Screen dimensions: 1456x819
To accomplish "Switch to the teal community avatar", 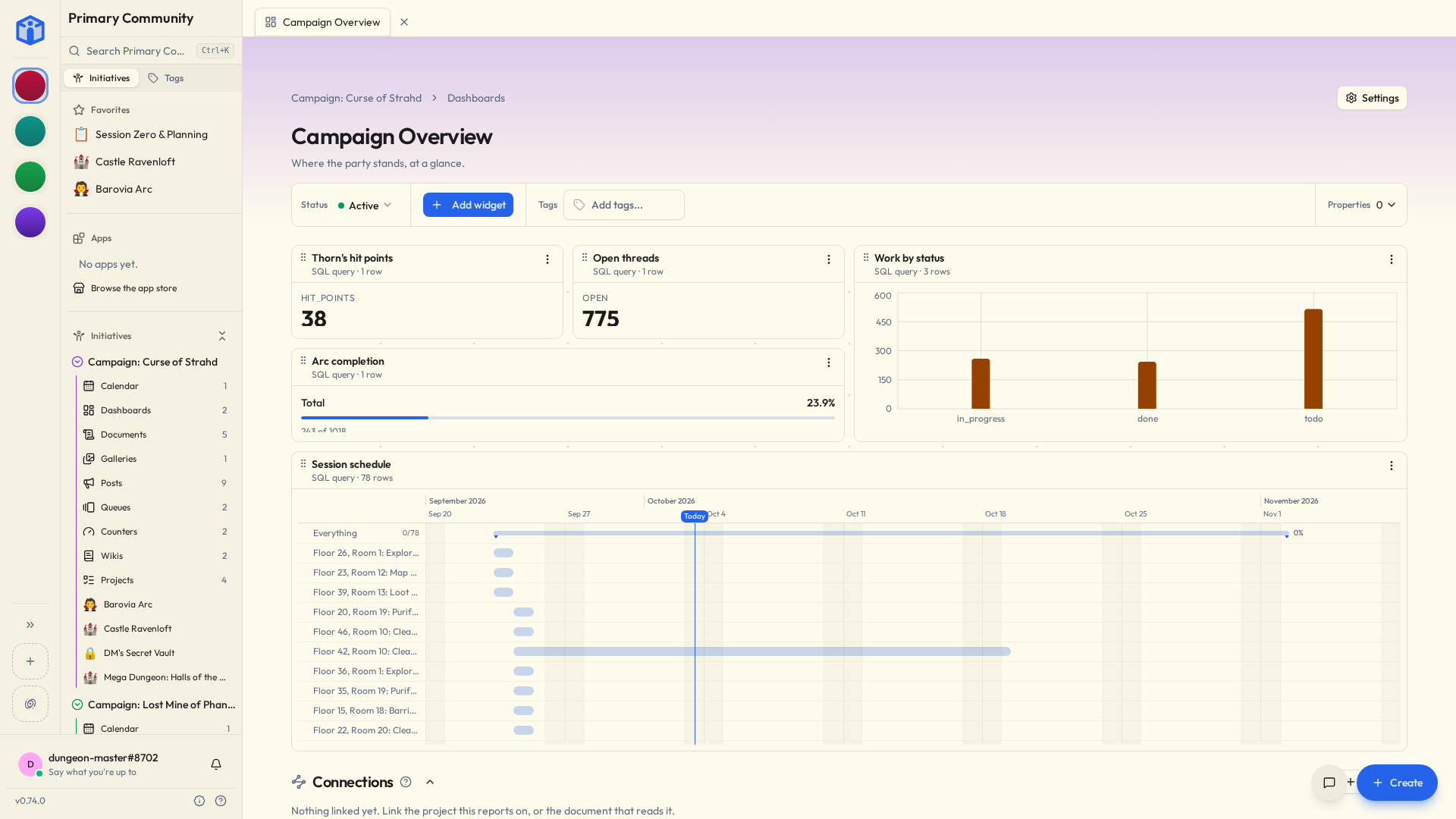I will [30, 131].
